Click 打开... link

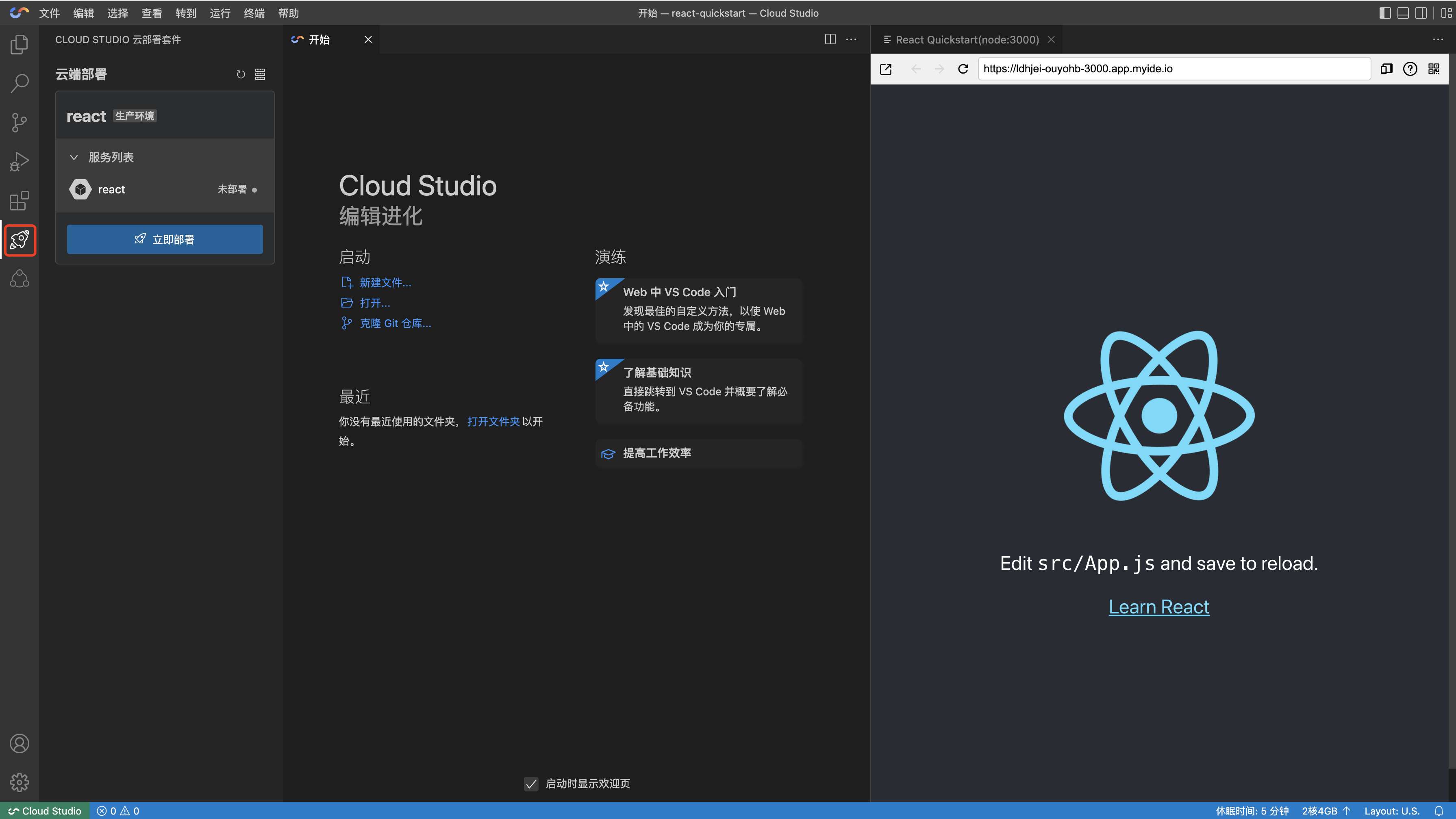click(375, 303)
